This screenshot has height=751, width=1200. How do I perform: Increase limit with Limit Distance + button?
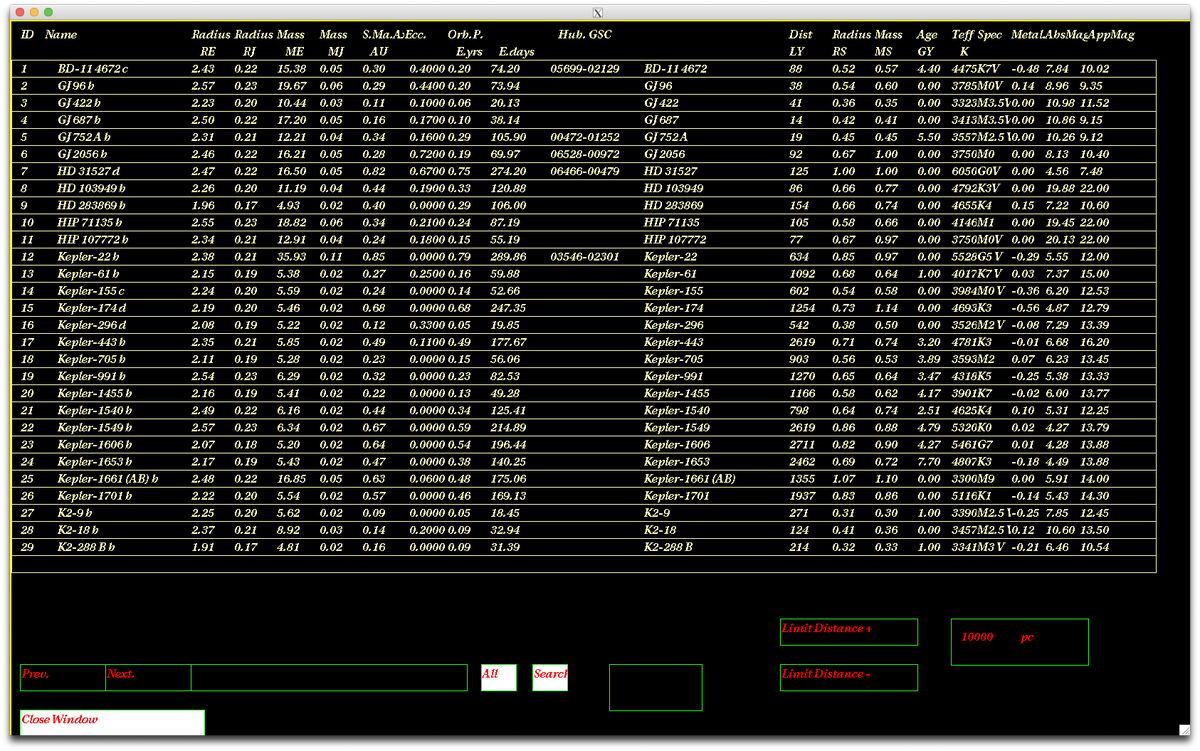(x=848, y=632)
